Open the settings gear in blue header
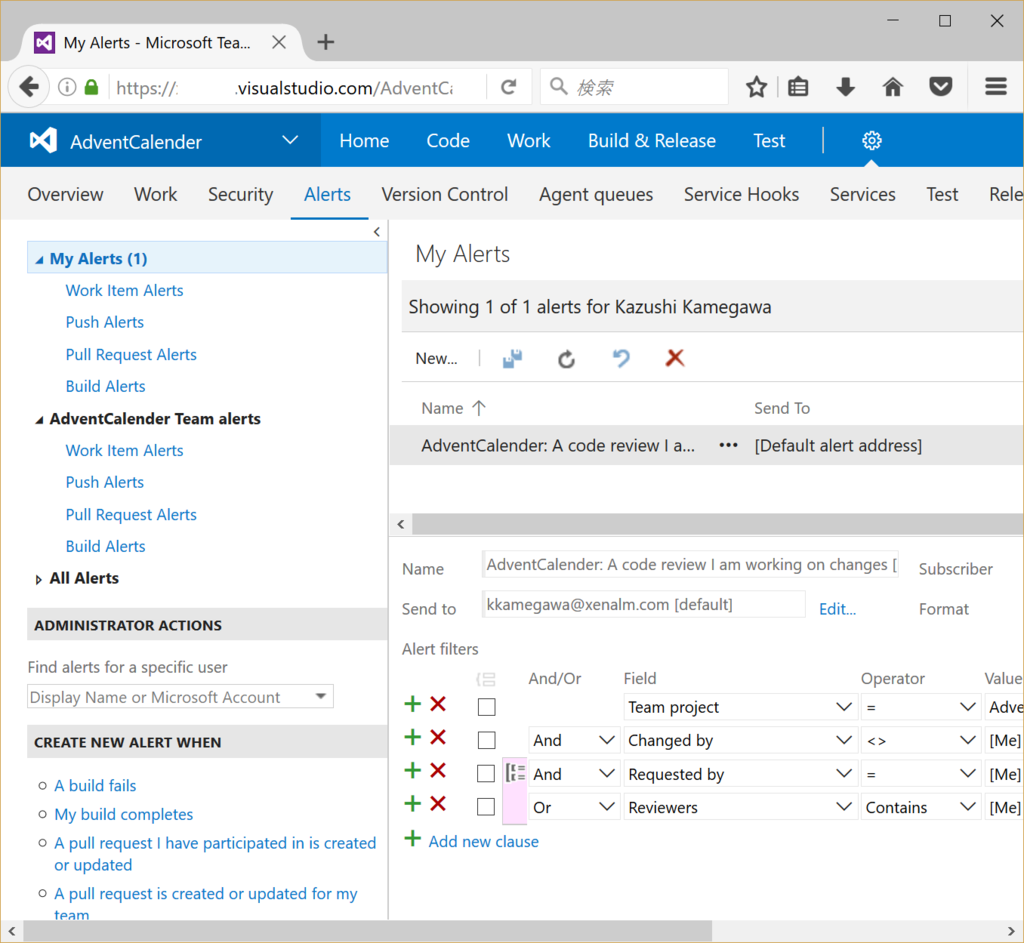 click(x=872, y=140)
